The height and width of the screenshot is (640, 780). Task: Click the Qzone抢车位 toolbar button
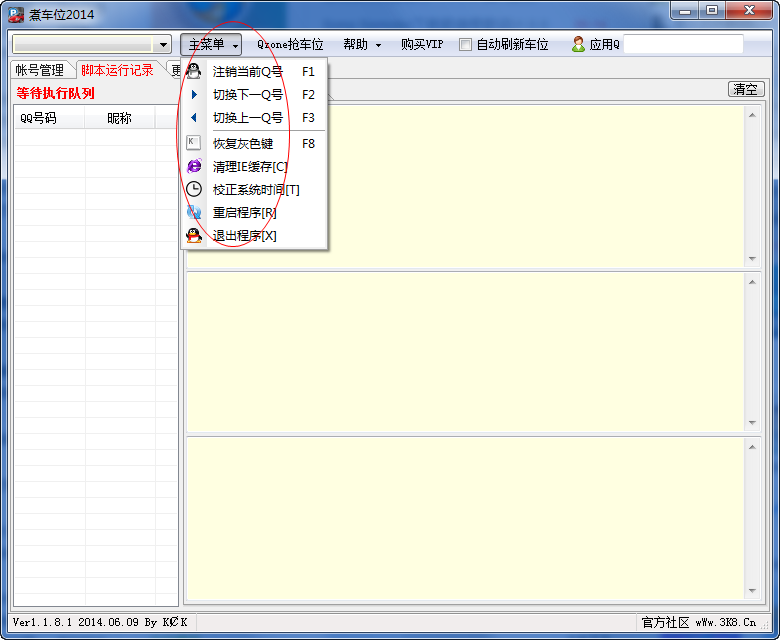pos(290,44)
